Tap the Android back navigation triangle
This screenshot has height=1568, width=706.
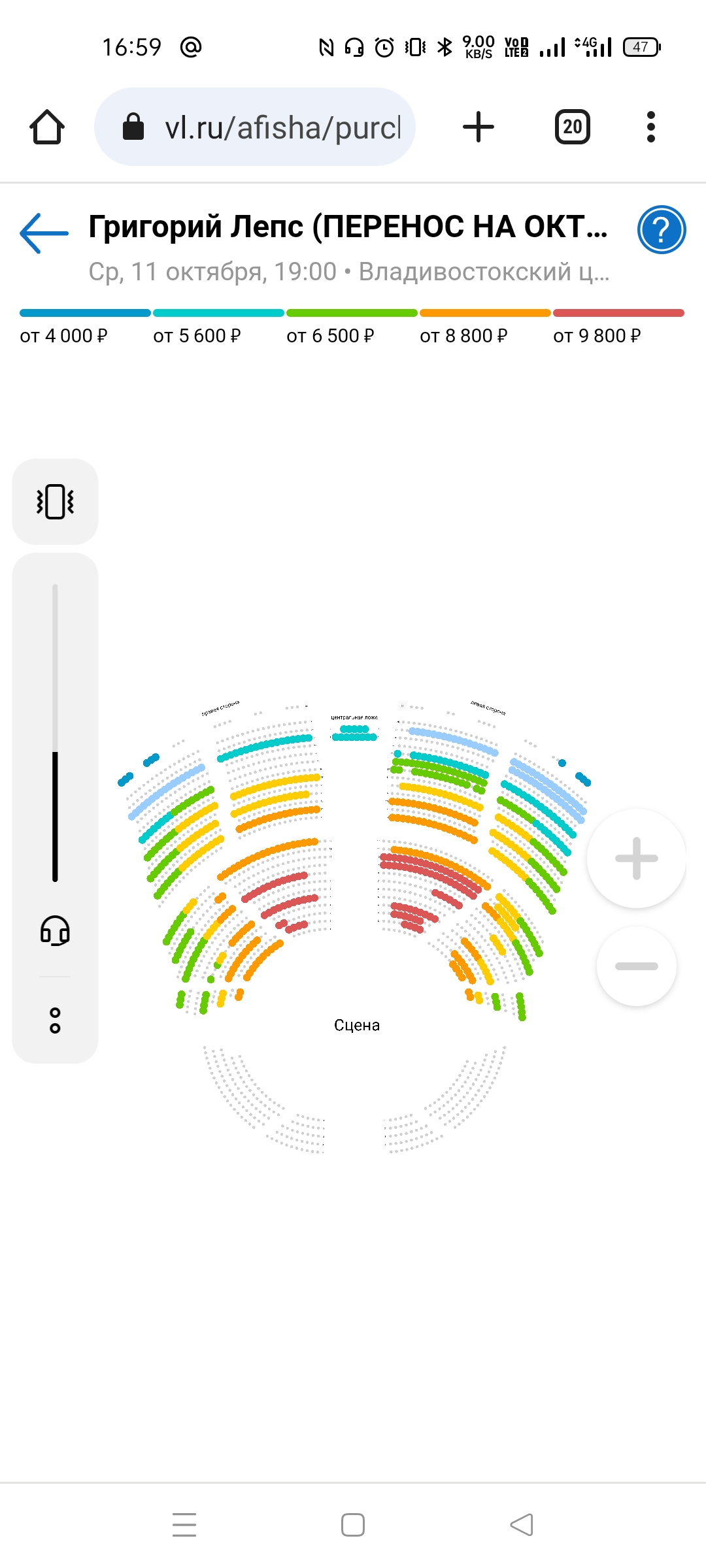[x=522, y=1525]
